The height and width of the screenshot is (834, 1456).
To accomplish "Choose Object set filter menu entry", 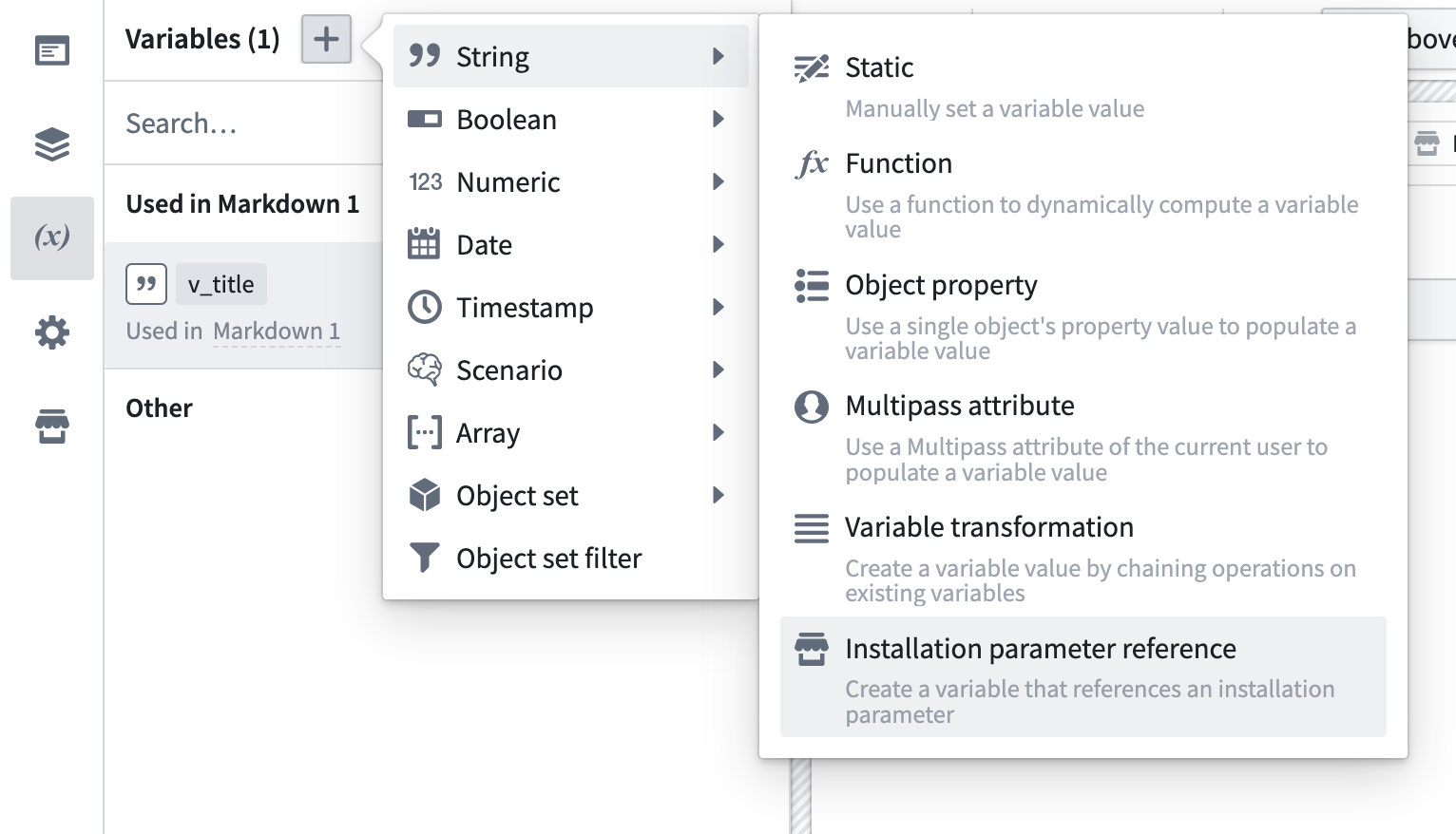I will [570, 559].
